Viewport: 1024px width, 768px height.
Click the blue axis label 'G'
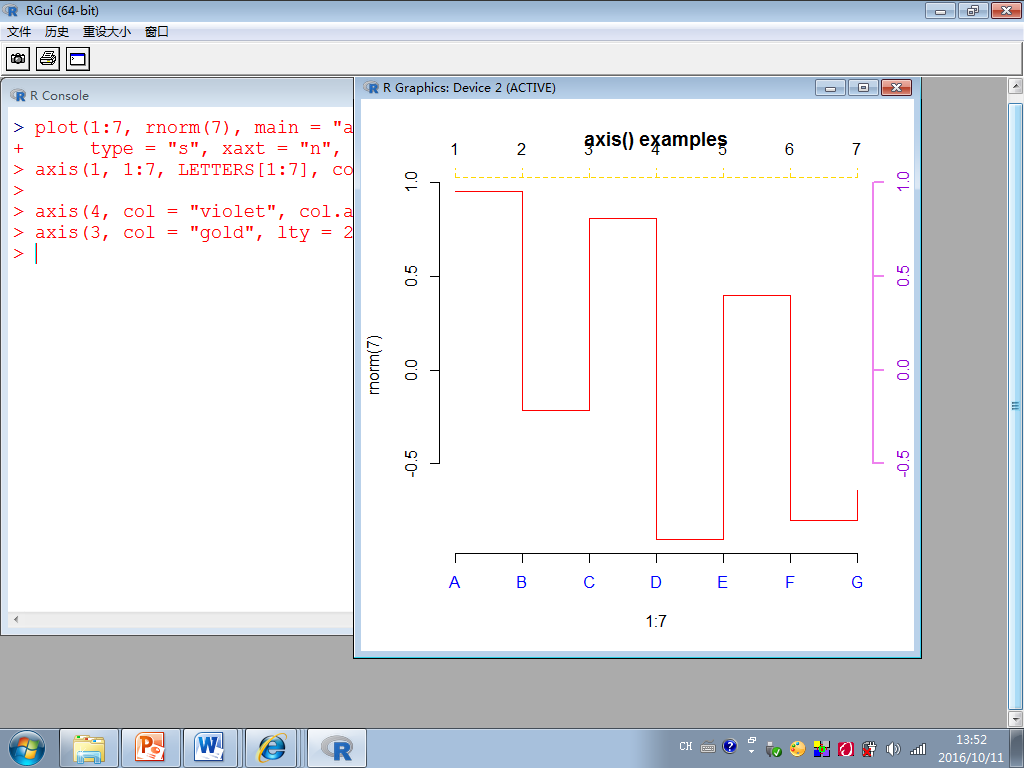(x=857, y=582)
